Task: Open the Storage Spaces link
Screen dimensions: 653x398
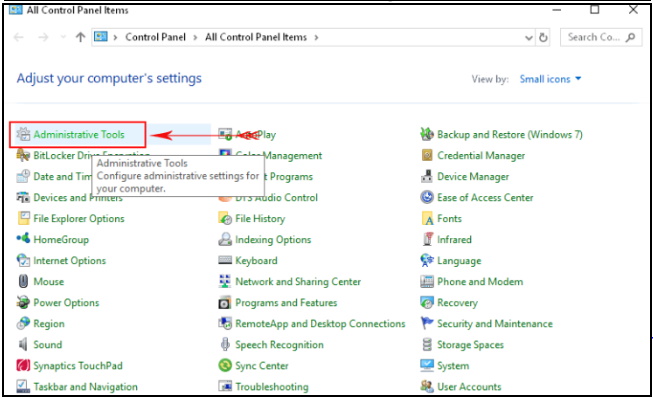Action: point(470,345)
